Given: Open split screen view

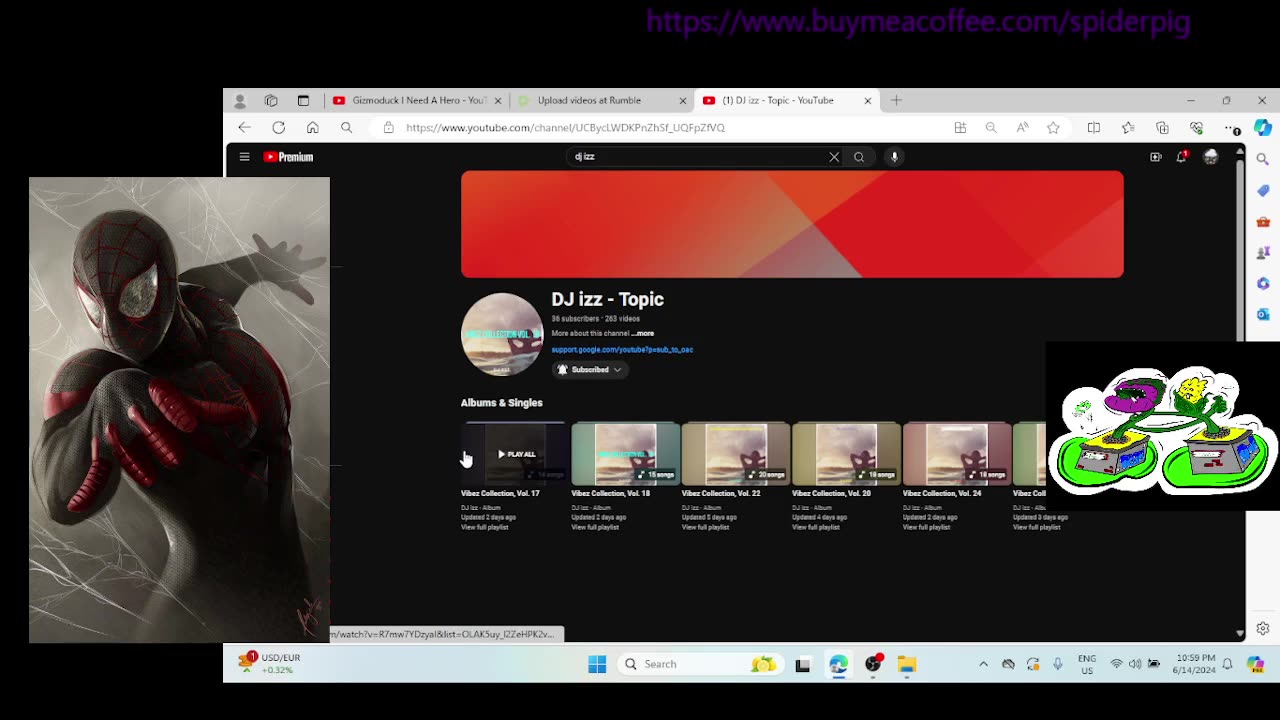Looking at the screenshot, I should [1094, 128].
